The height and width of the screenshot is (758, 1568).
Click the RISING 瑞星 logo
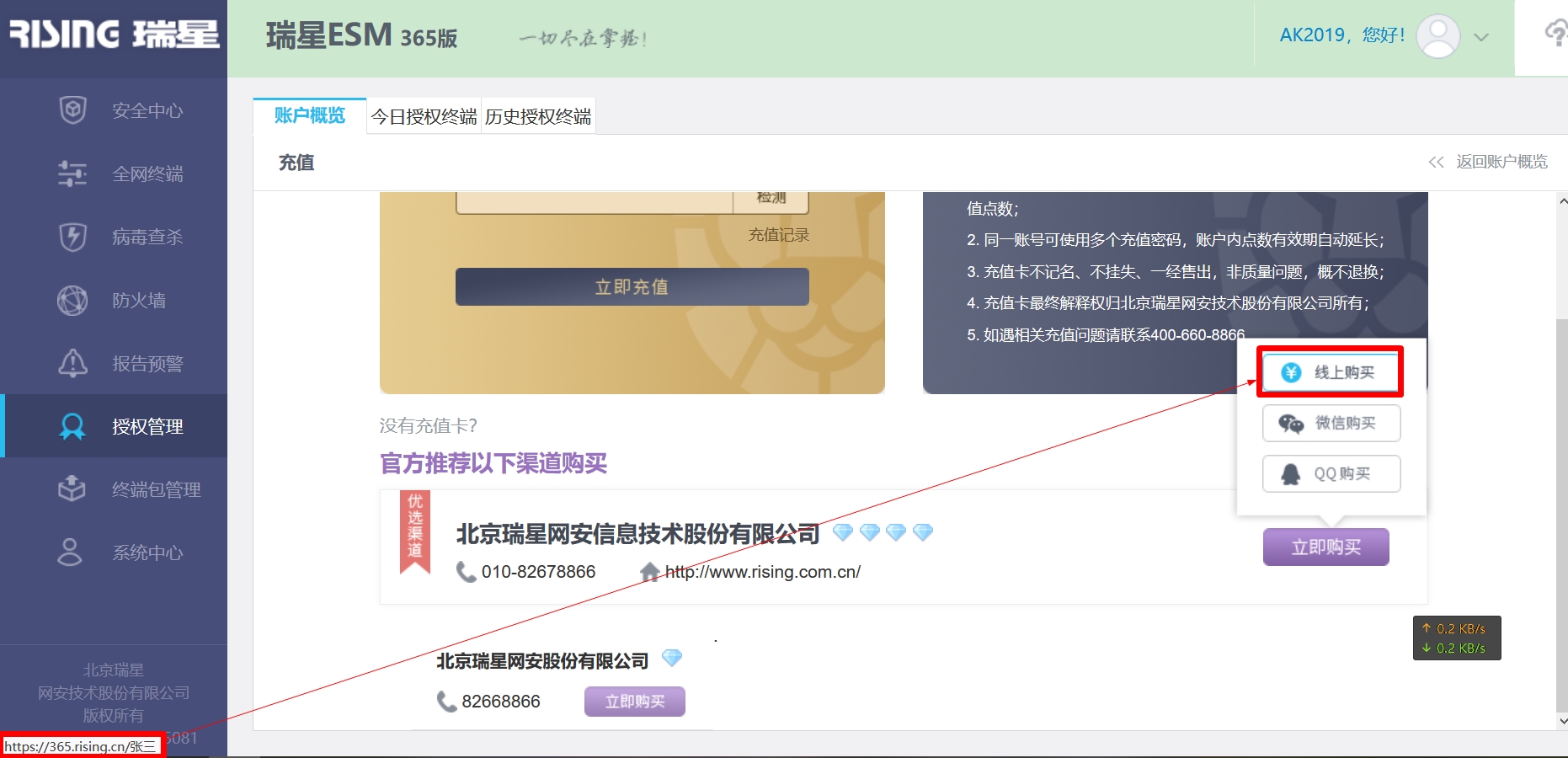[x=114, y=35]
